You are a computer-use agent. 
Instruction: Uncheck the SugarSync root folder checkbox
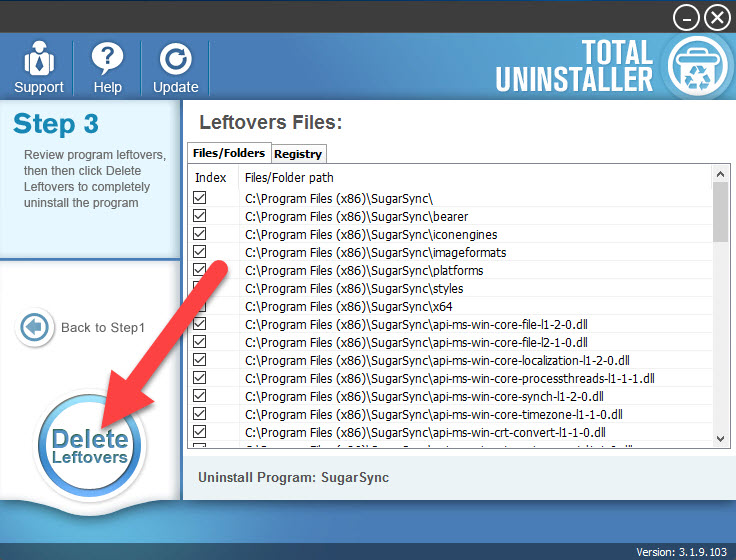tap(199, 198)
